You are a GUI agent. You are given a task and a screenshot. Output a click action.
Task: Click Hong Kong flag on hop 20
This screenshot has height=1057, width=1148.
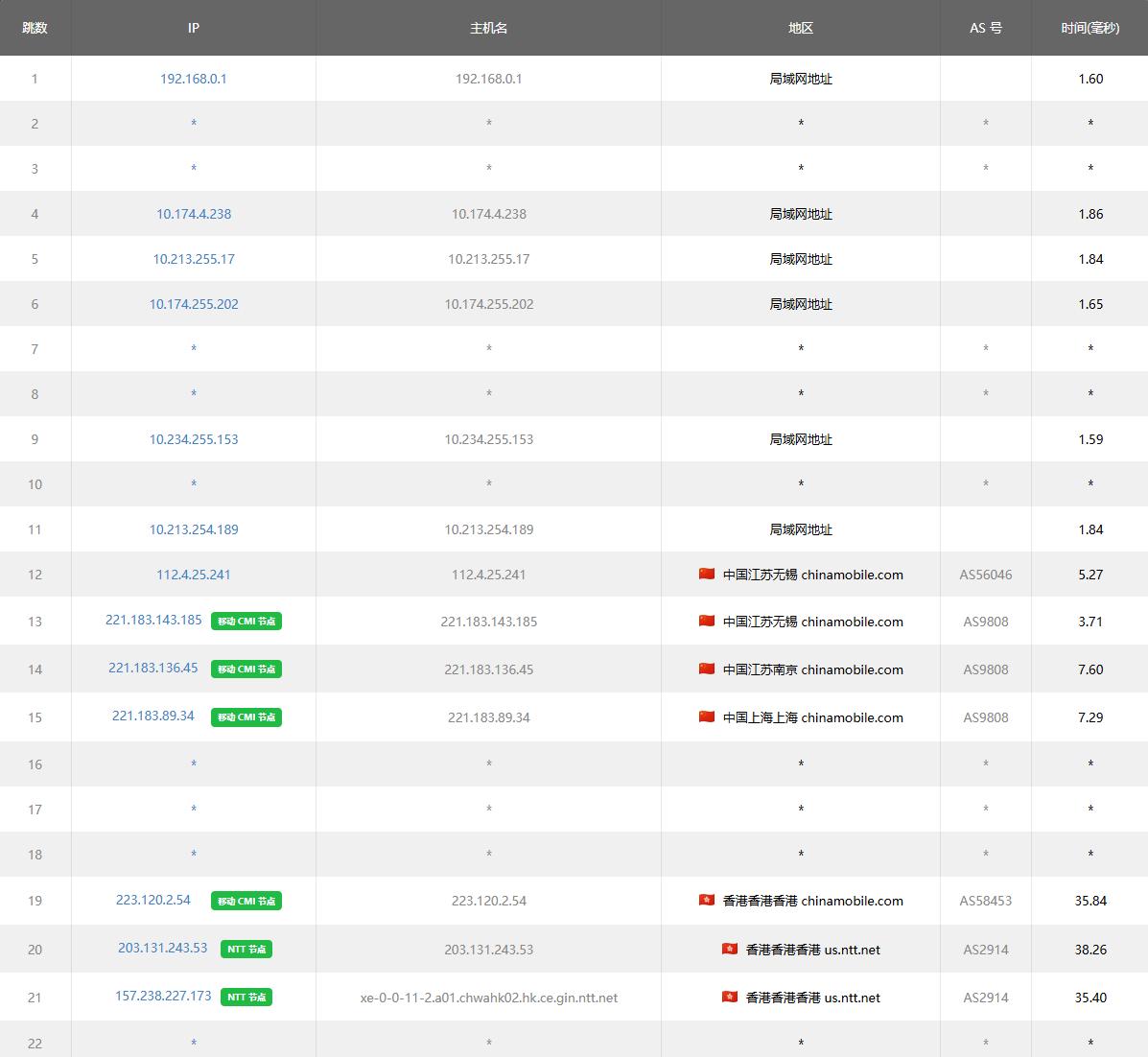click(x=729, y=949)
